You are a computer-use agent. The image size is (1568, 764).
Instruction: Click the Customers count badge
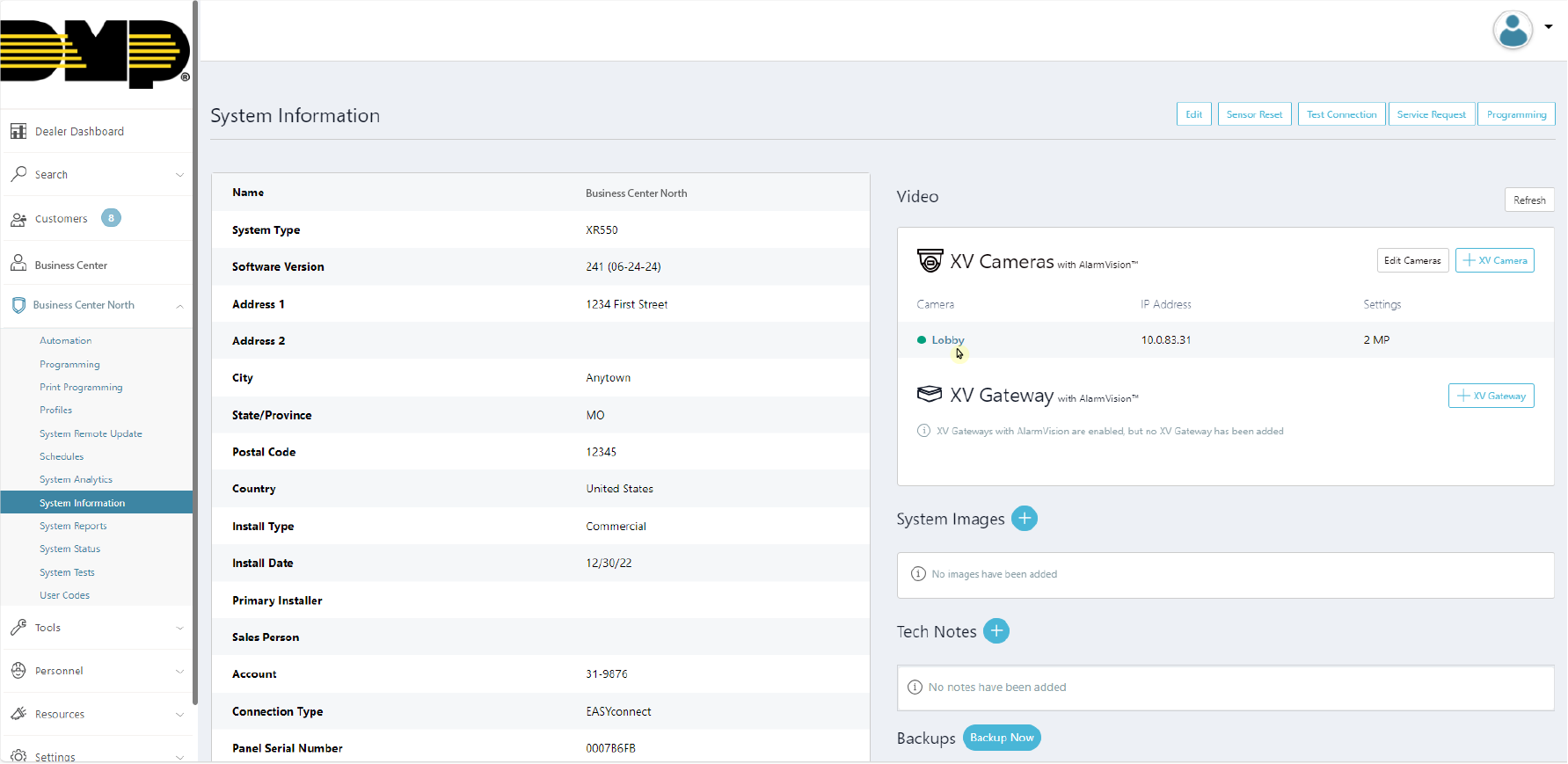click(111, 218)
